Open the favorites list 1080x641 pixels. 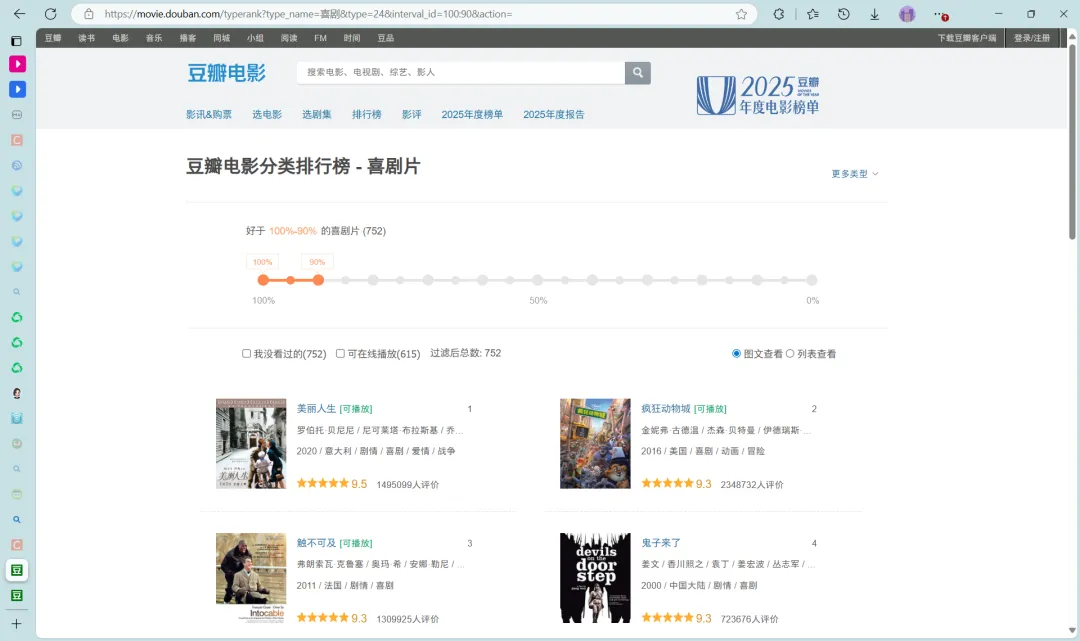pyautogui.click(x=813, y=14)
